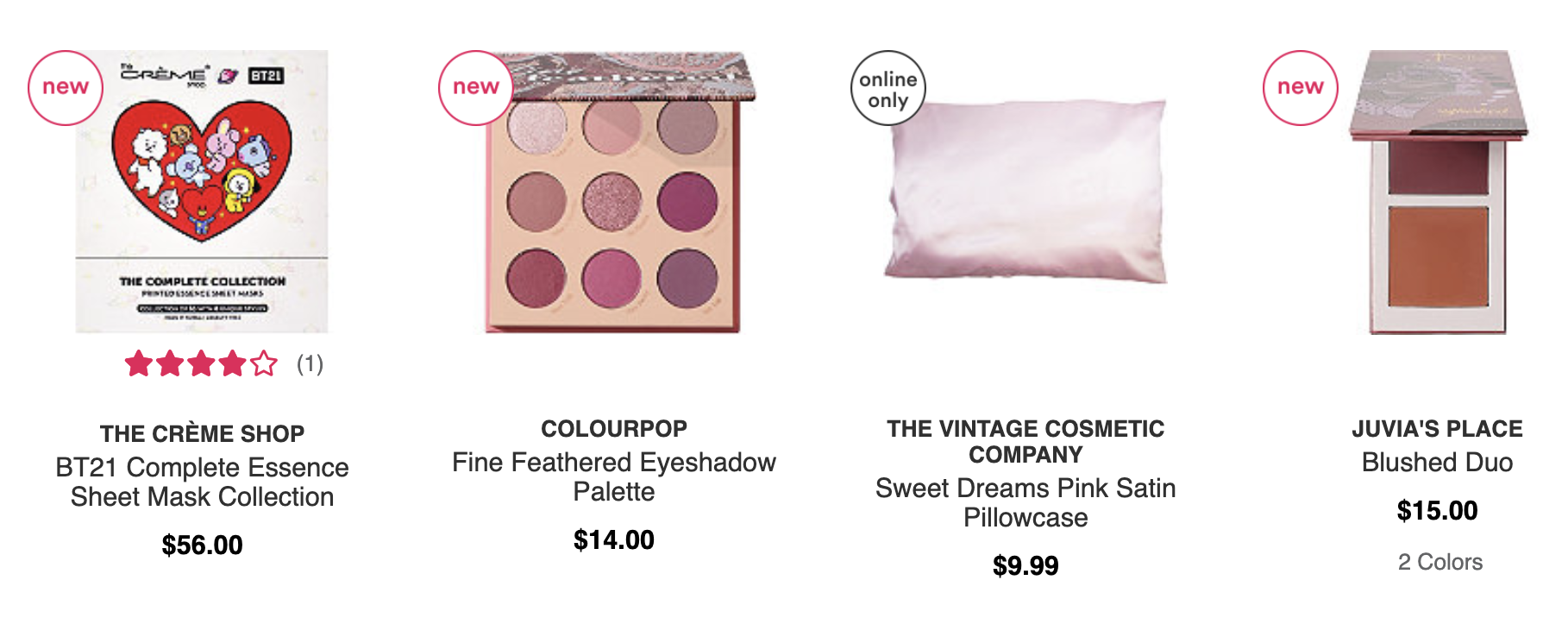
Task: Select The Crème Shop brand name
Action: tap(202, 433)
